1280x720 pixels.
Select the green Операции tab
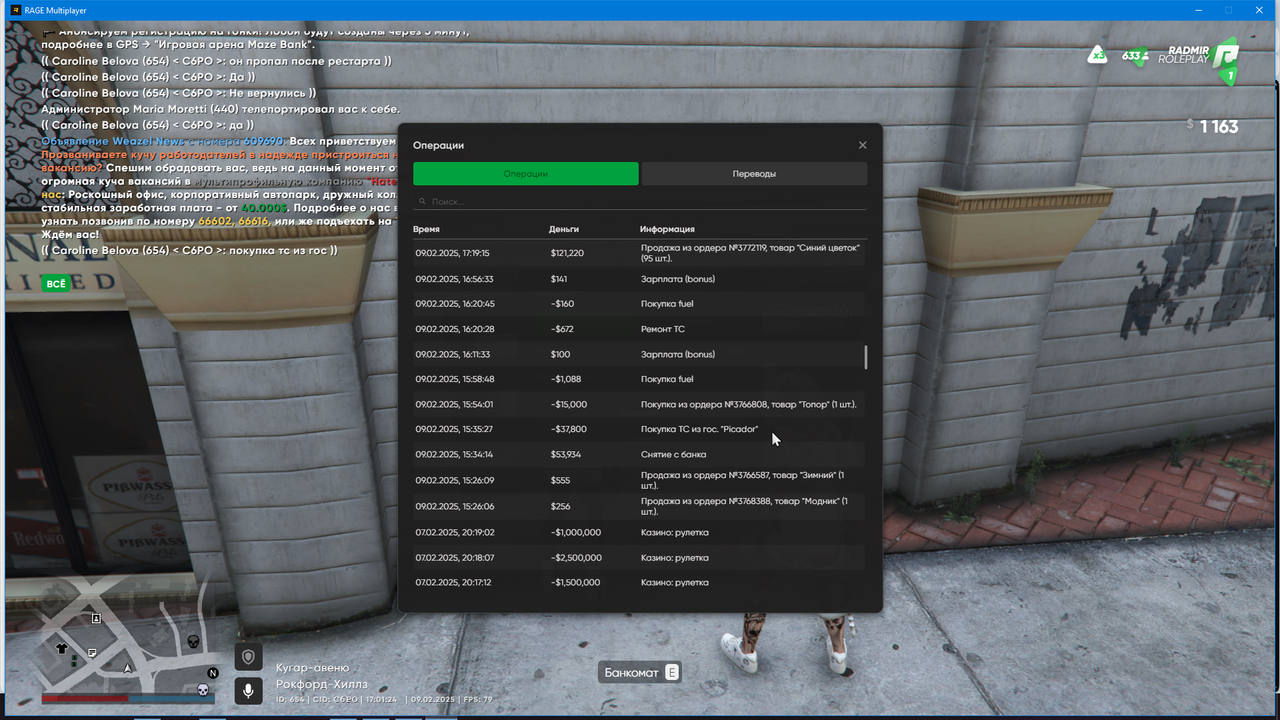click(526, 174)
